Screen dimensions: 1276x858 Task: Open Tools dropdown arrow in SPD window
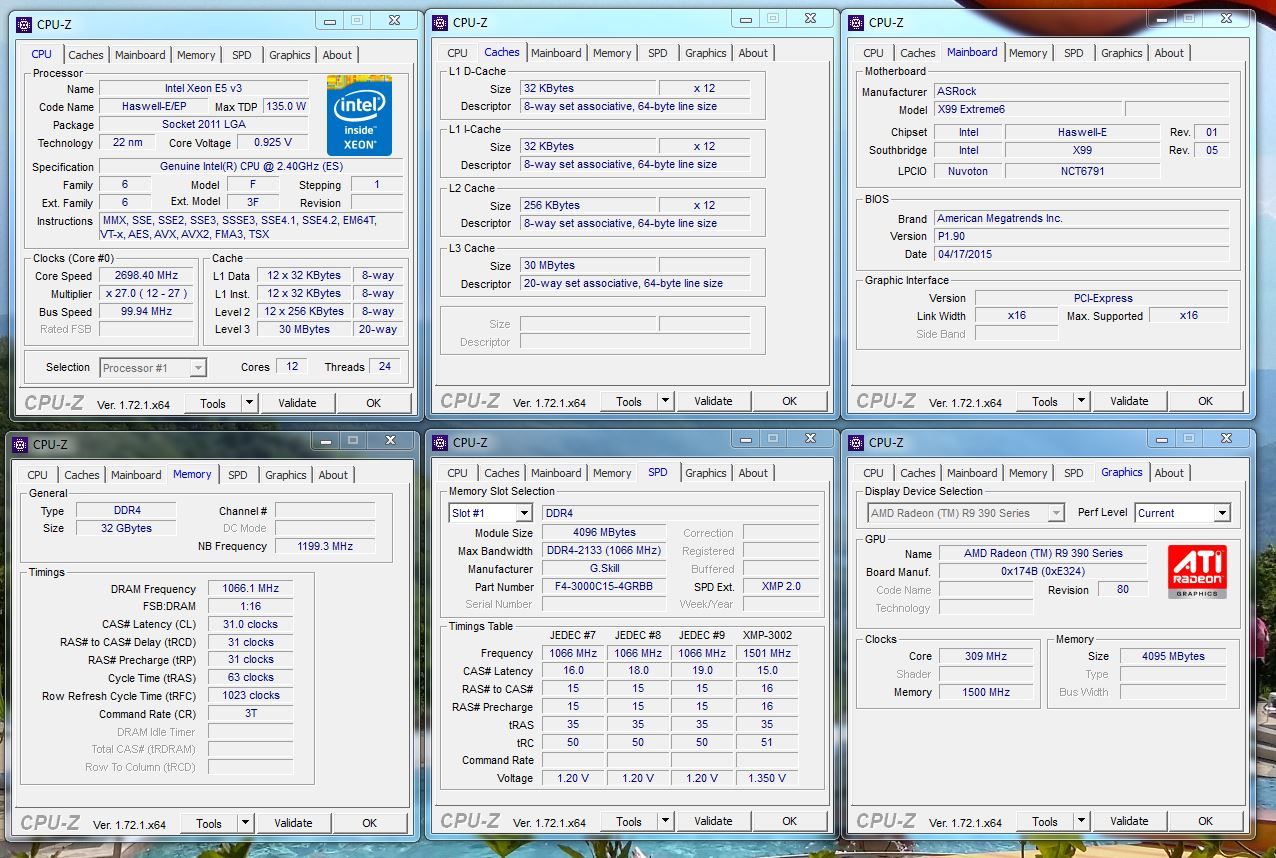pos(665,821)
